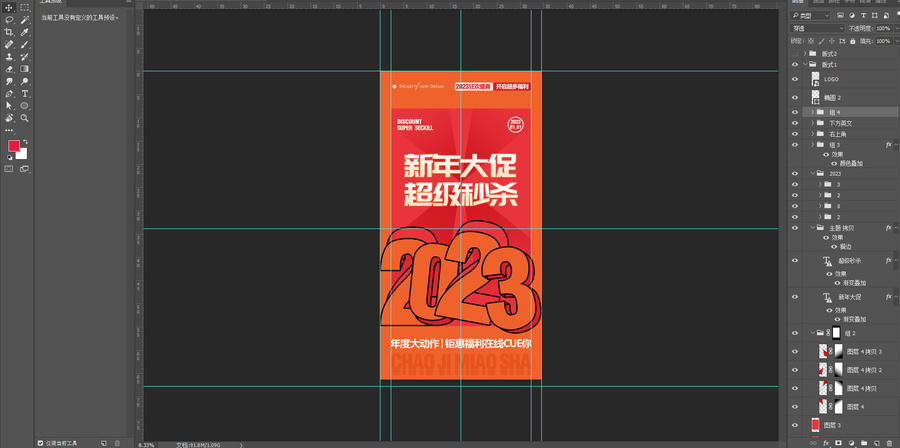This screenshot has width=900, height=448.
Task: Hide the LOGO layer
Action: pos(795,80)
